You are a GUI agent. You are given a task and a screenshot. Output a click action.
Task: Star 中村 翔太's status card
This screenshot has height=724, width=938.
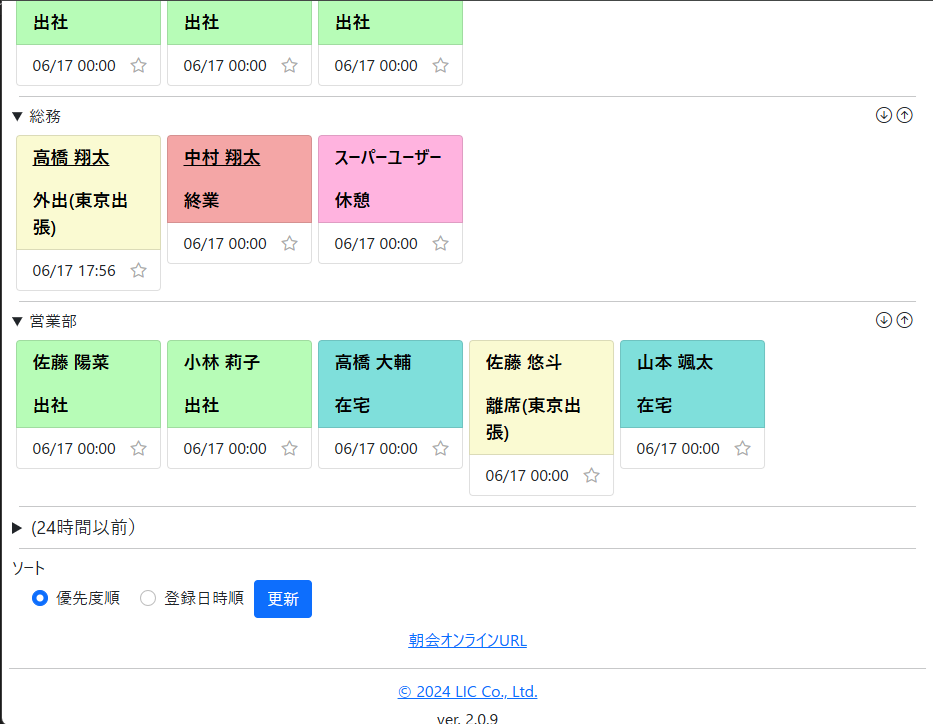289,243
